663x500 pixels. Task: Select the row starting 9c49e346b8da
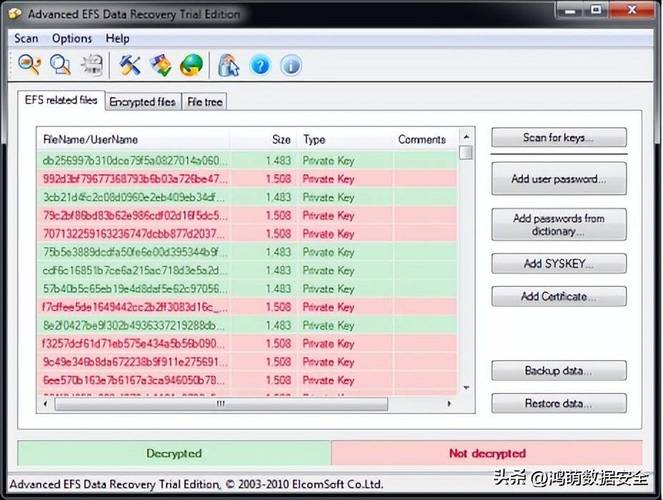[x=247, y=362]
